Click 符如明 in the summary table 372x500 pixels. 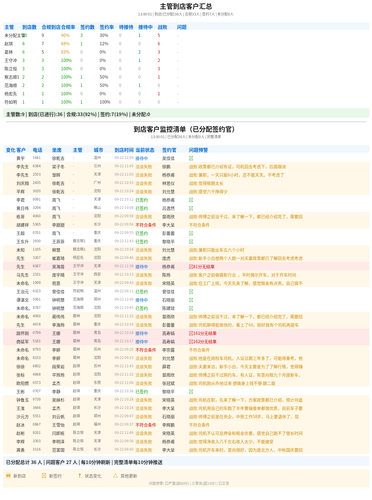11,102
